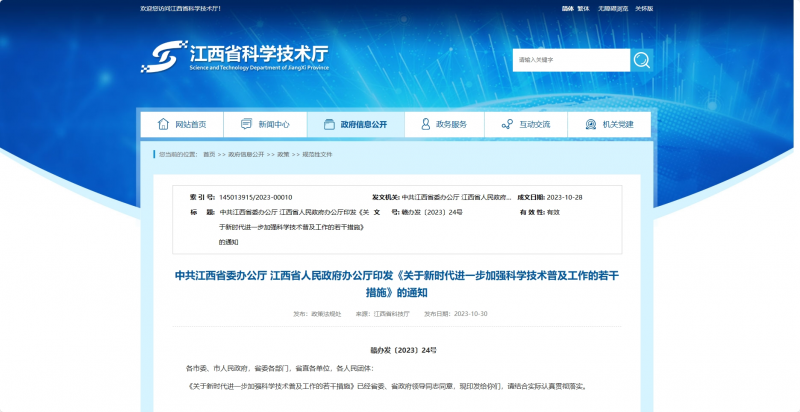Click the 文号 value 赣办发〔2023〕24号 in info box
This screenshot has height=412, width=800.
tap(432, 213)
